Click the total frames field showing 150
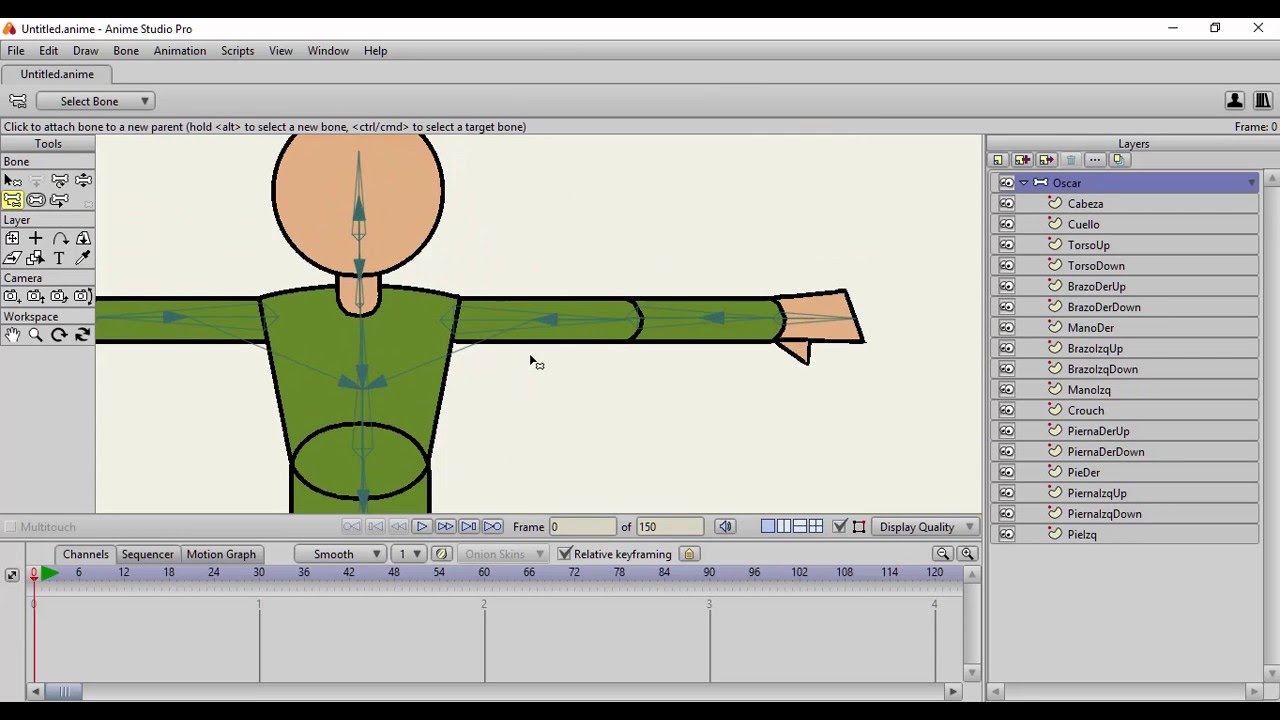Viewport: 1280px width, 720px height. 669,527
